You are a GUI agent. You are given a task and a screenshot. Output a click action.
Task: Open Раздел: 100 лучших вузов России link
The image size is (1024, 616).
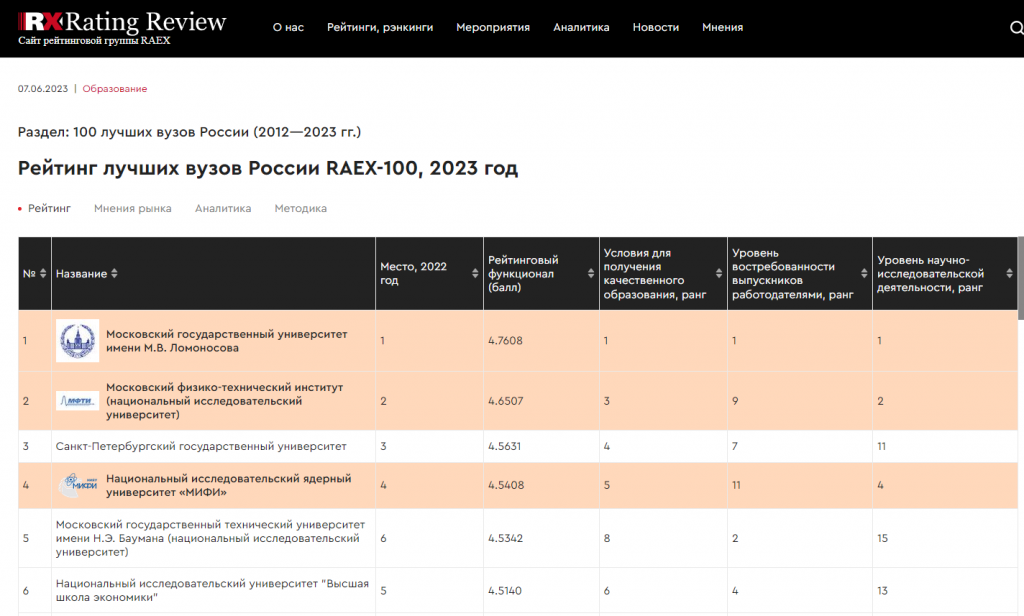click(189, 132)
